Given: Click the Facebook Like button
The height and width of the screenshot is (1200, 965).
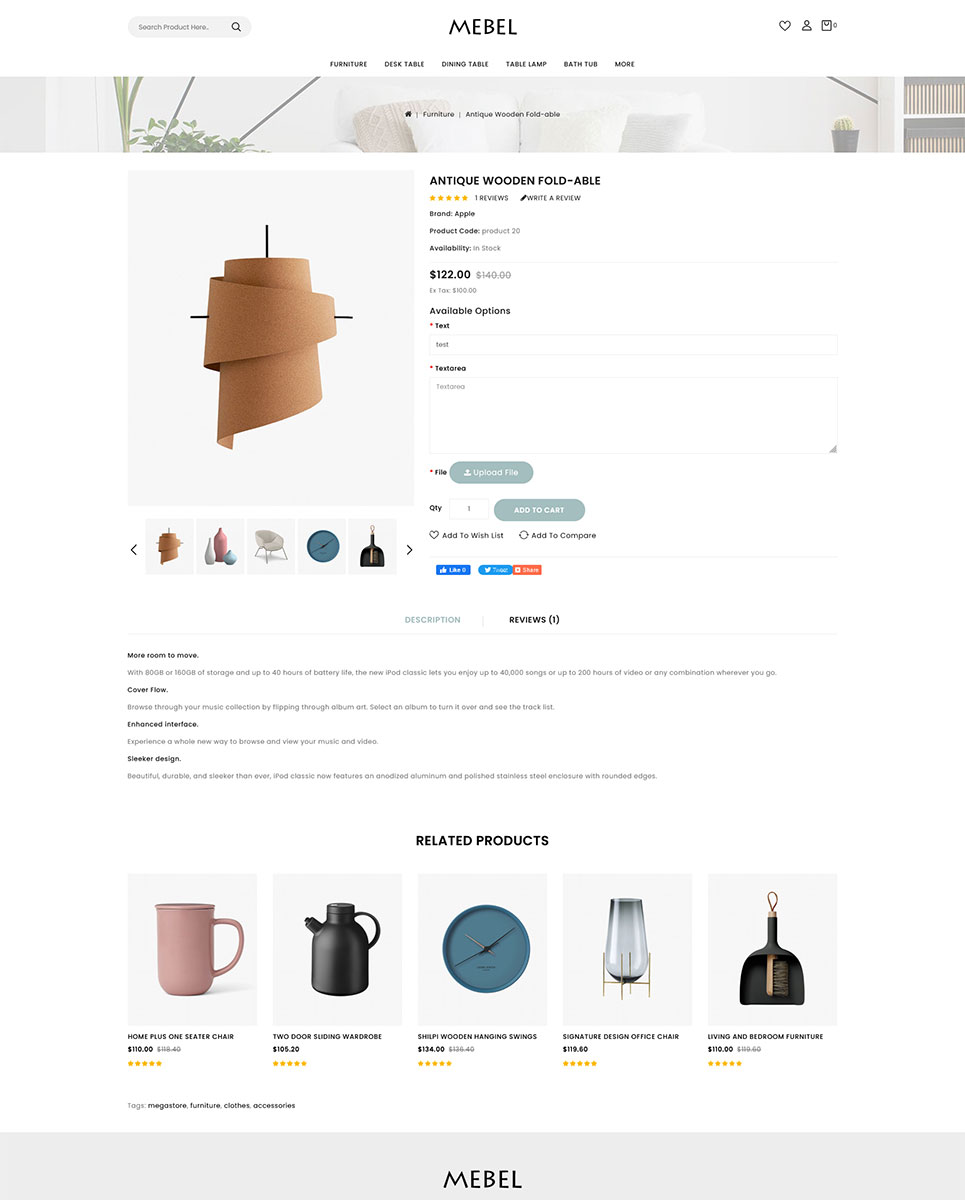Looking at the screenshot, I should 453,570.
